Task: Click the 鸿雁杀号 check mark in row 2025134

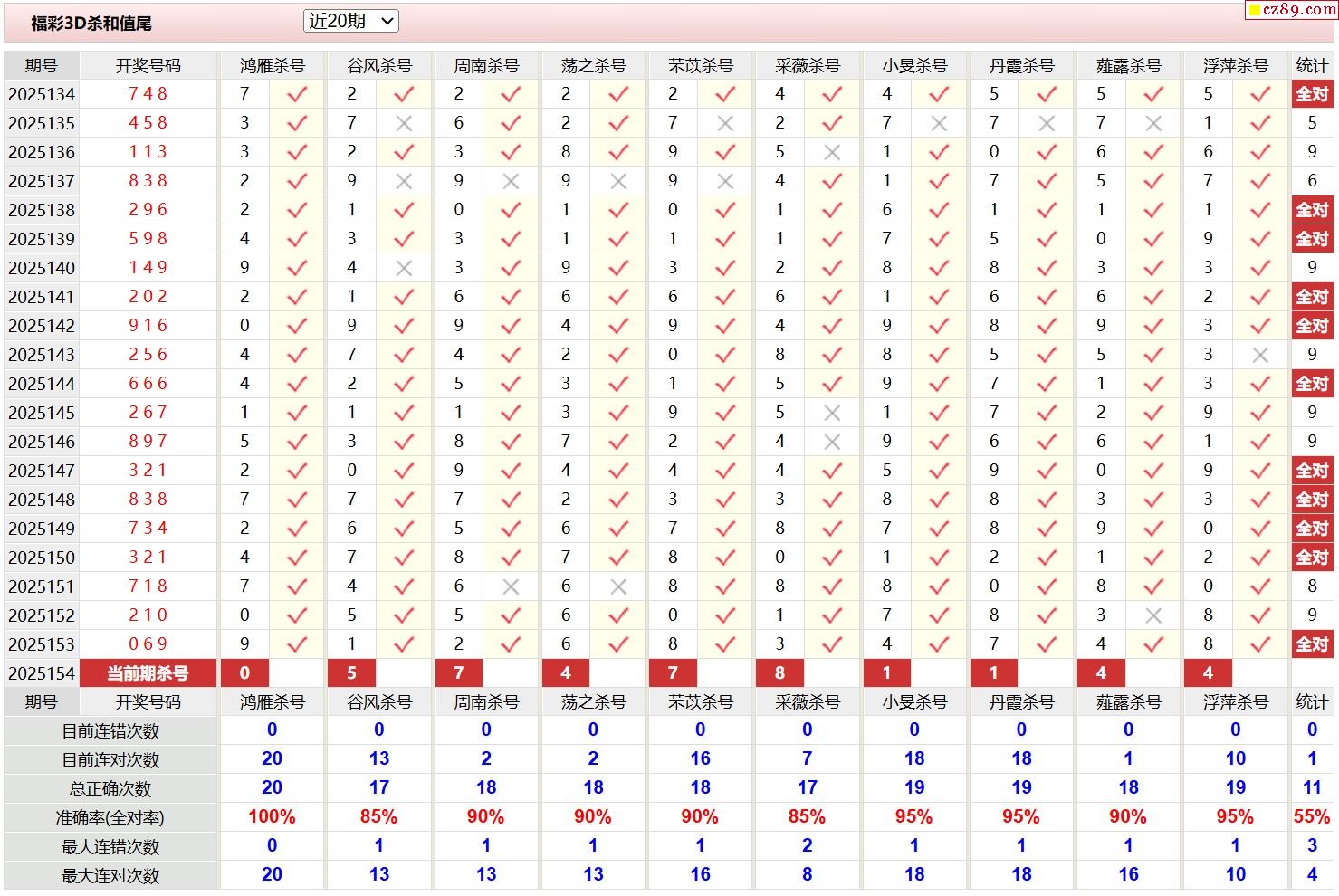Action: pos(297,94)
